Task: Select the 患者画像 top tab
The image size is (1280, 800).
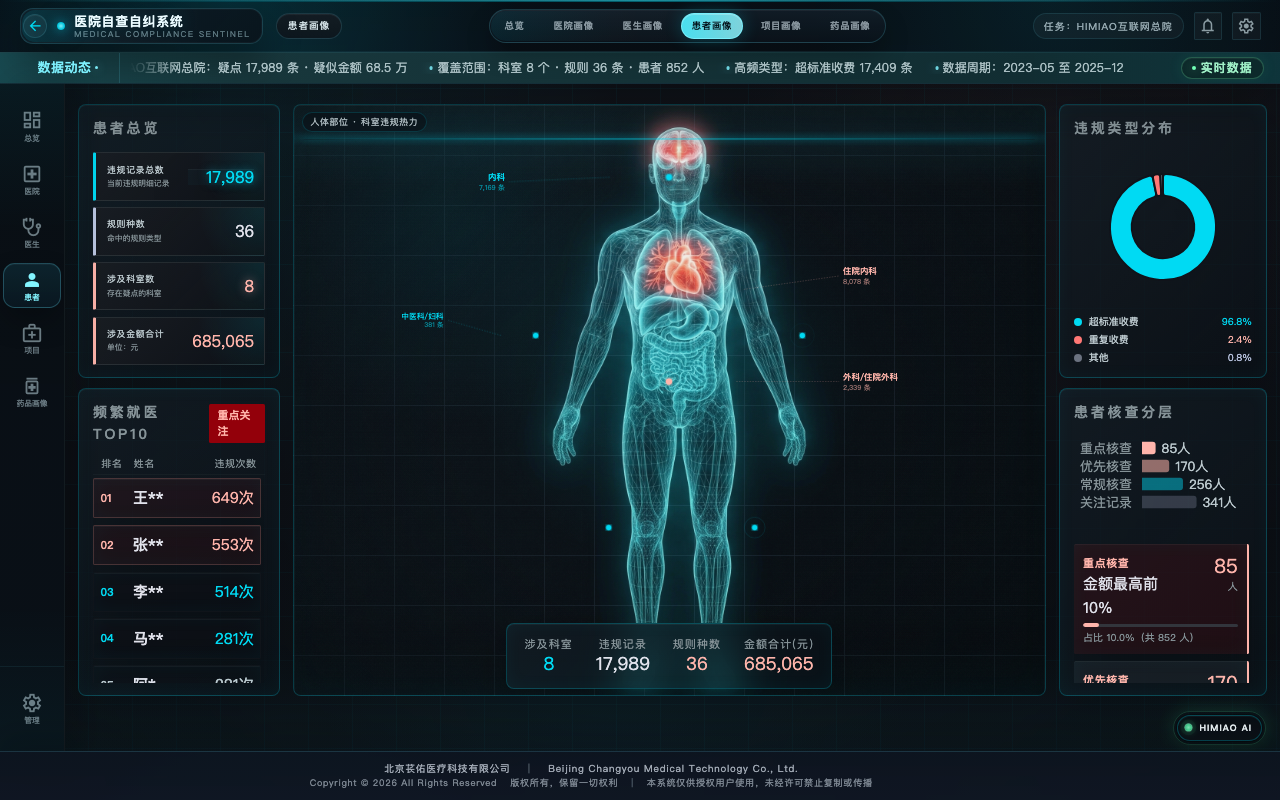Action: (x=712, y=26)
